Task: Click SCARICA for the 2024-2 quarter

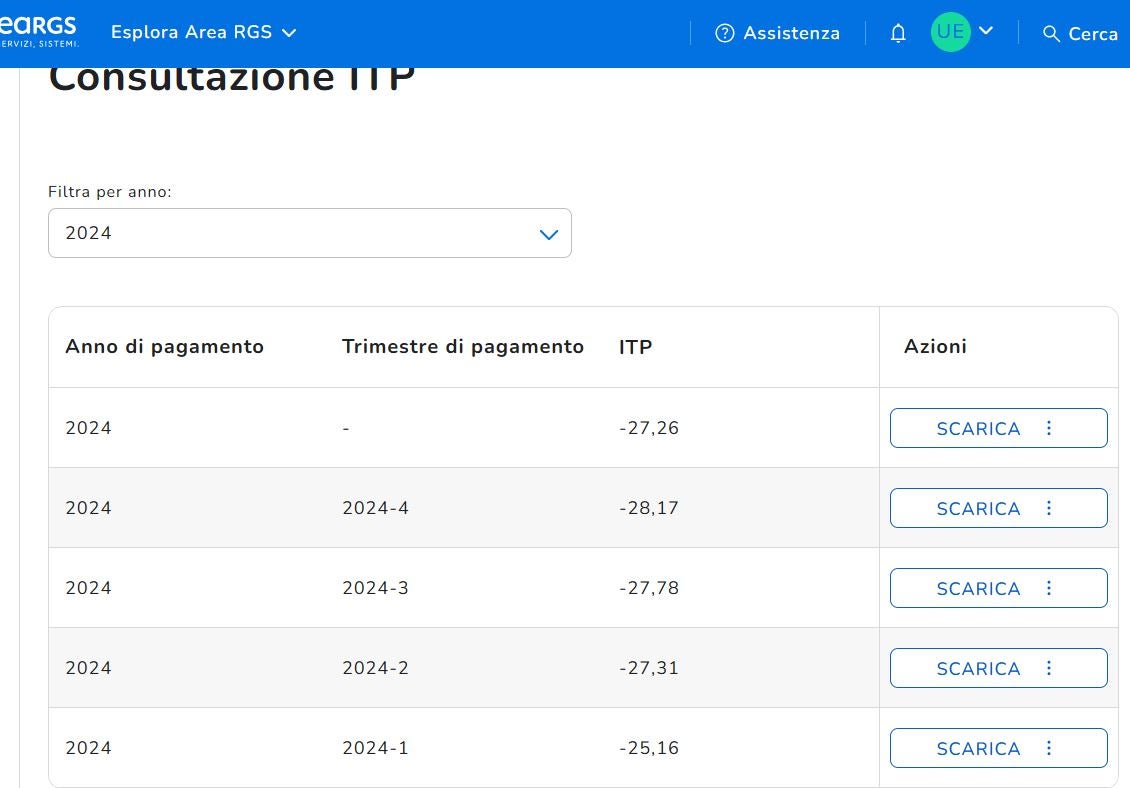Action: pos(978,668)
